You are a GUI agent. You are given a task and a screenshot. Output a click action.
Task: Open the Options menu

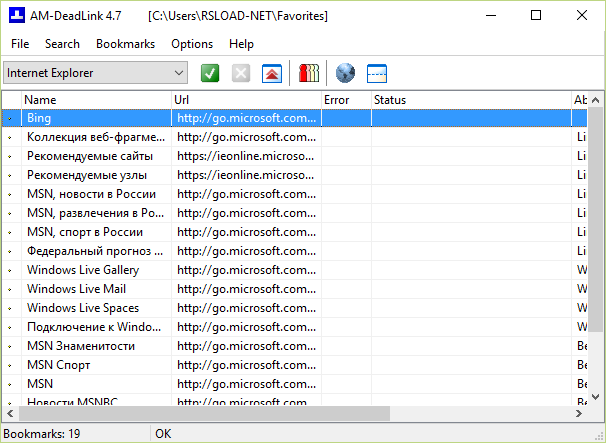(x=192, y=44)
